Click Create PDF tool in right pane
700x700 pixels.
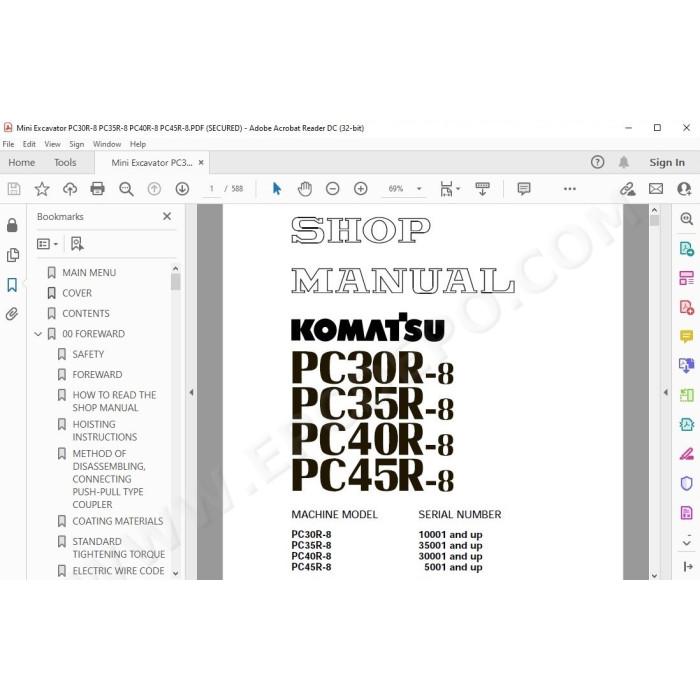pos(686,307)
